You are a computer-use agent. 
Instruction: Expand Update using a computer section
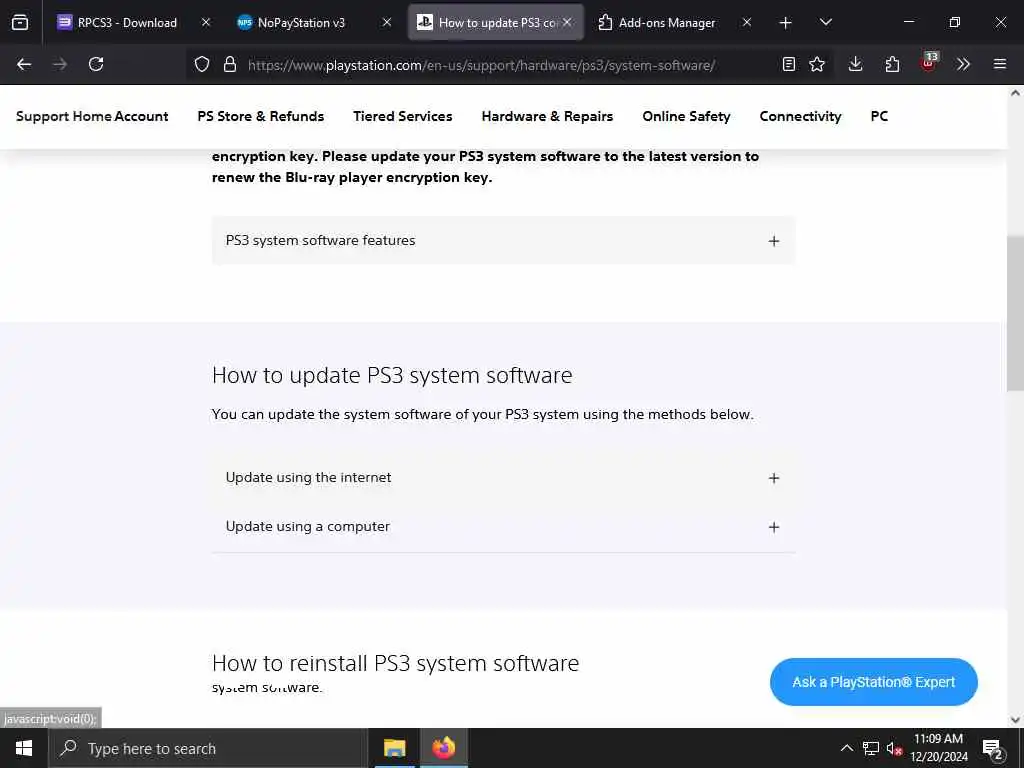(x=504, y=526)
